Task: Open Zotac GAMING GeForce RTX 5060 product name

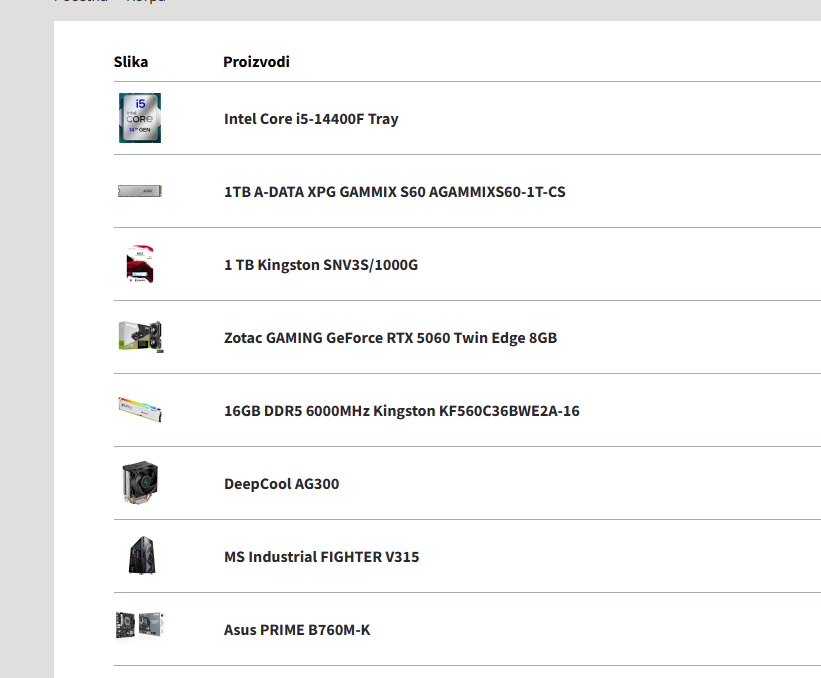Action: coord(390,338)
